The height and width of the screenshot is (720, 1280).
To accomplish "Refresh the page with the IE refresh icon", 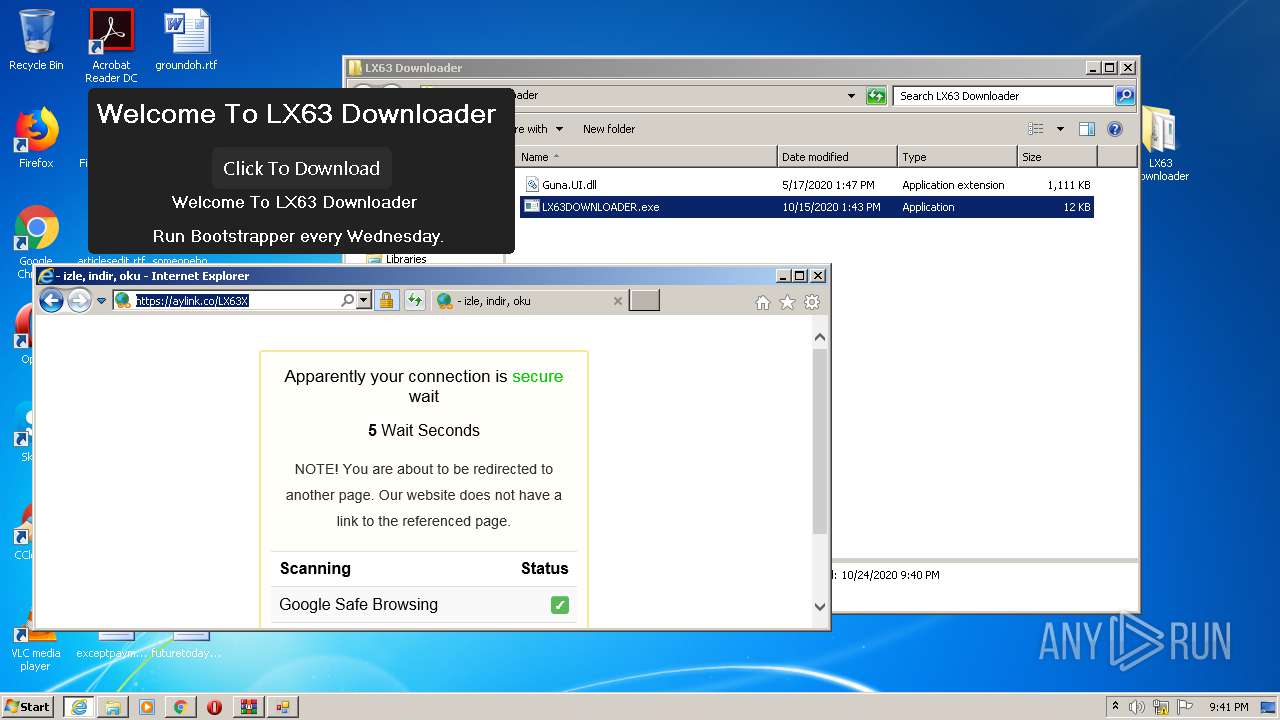I will tap(414, 300).
